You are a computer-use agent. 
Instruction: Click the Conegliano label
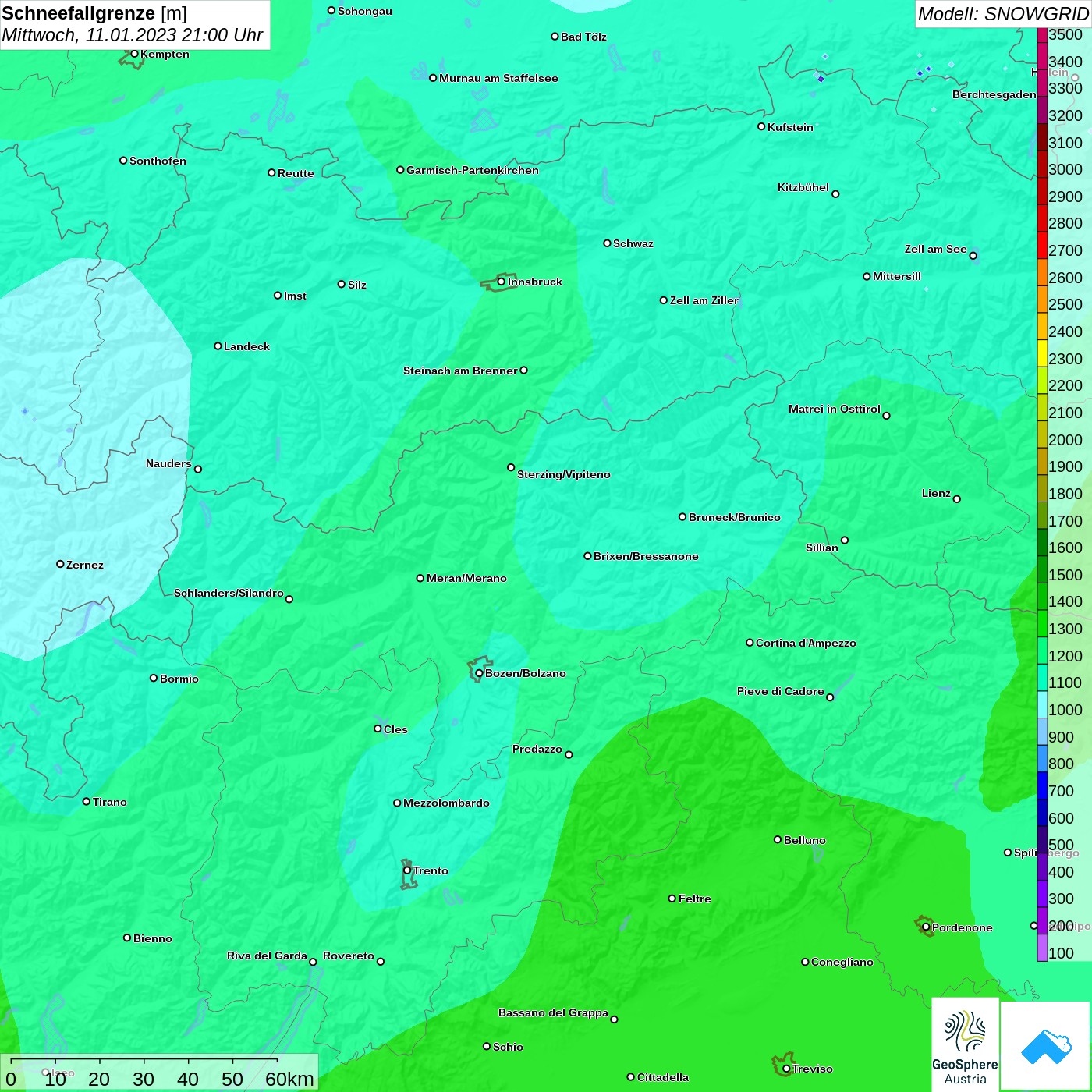coord(842,962)
